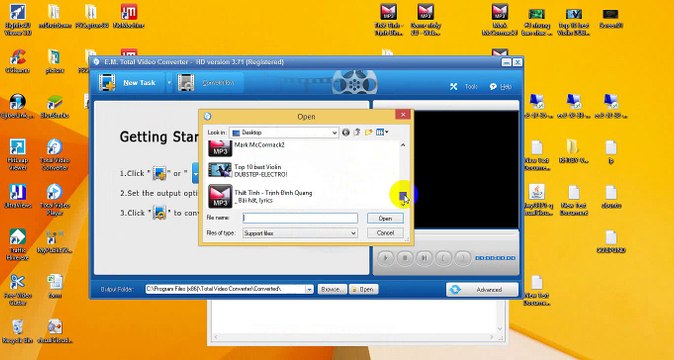Click Open button beside Browse
674x360 pixels.
(364, 290)
